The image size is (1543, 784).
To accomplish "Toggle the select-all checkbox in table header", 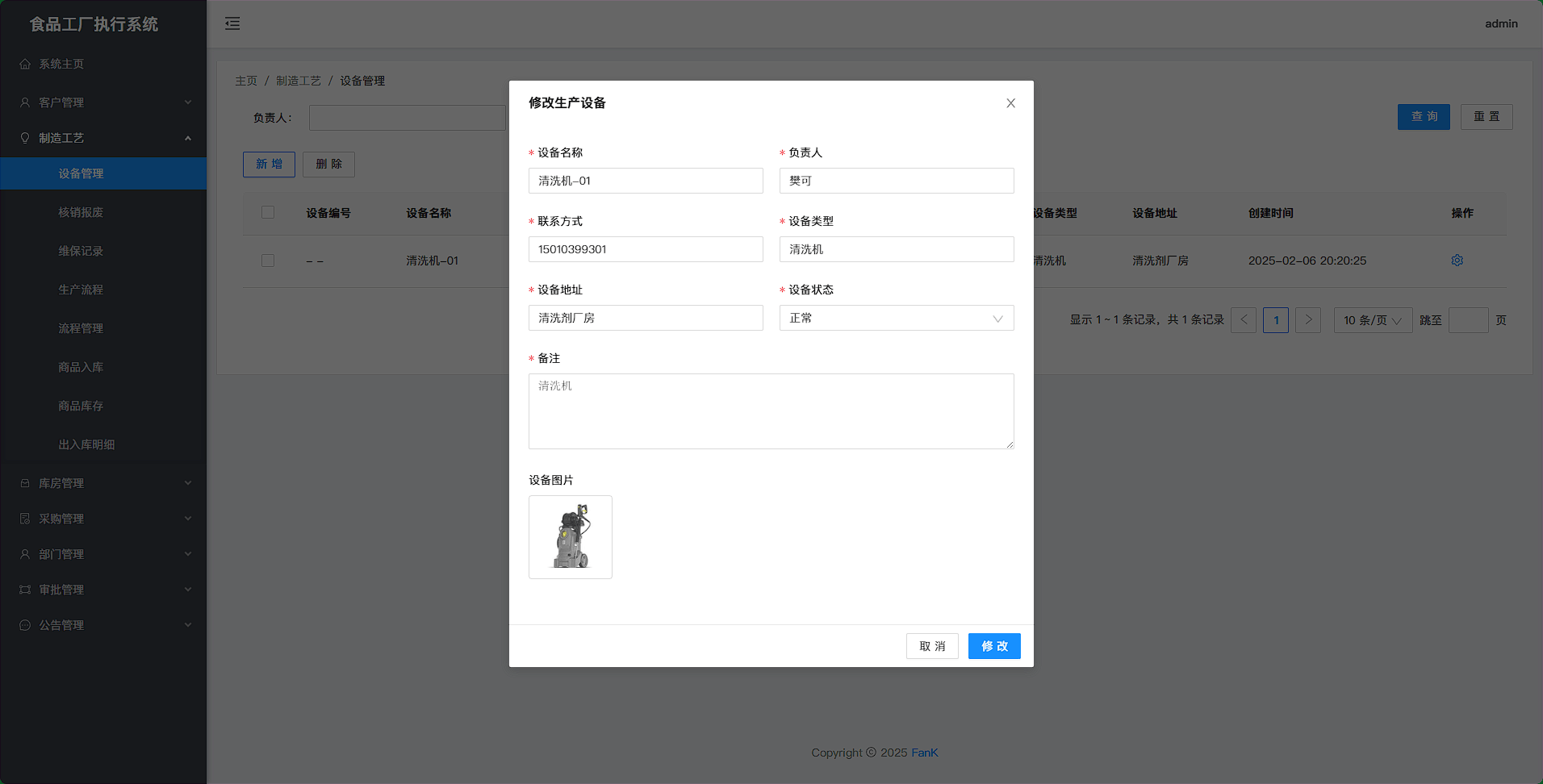I will (268, 212).
